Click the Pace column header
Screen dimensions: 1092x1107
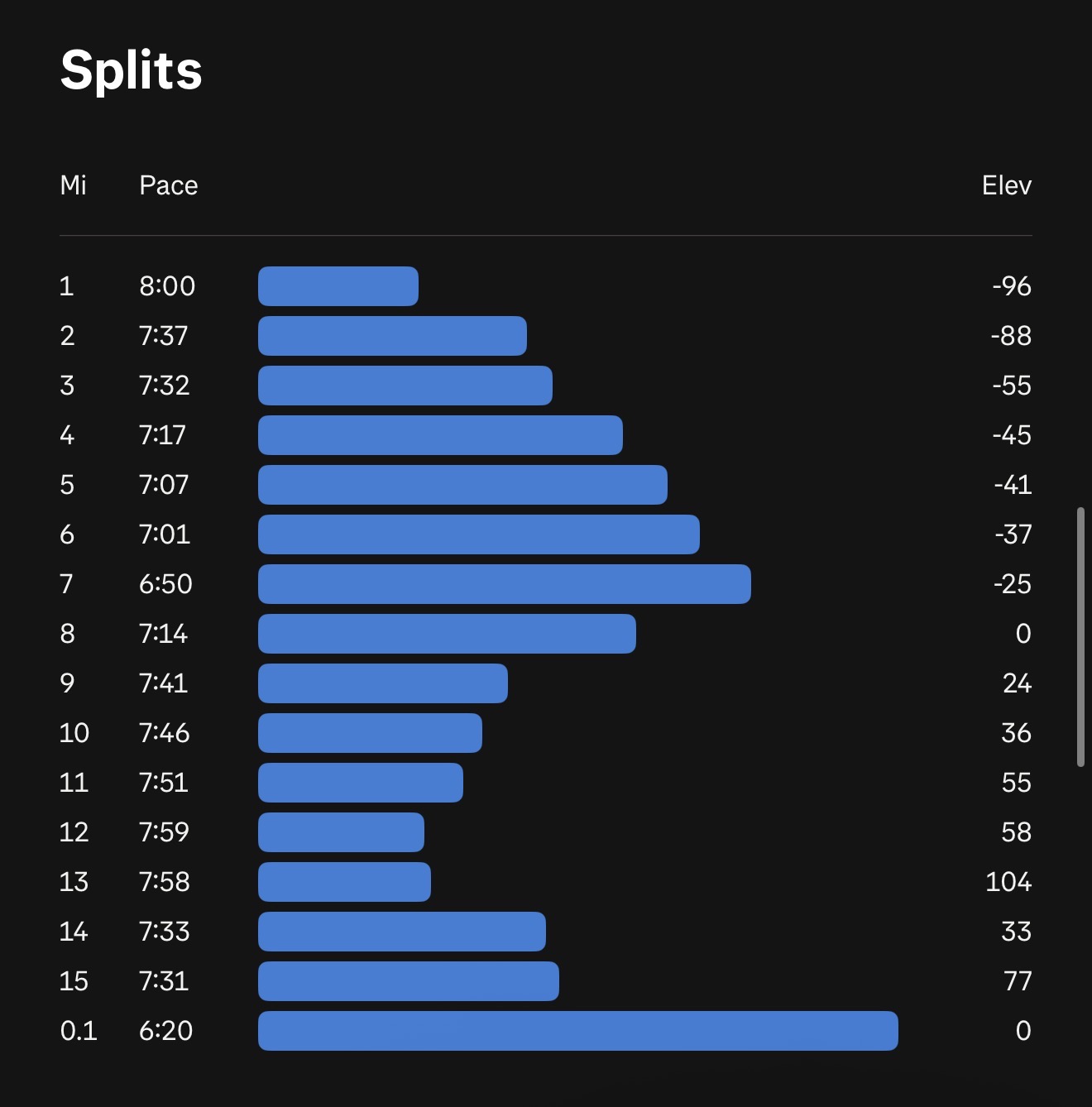[169, 185]
